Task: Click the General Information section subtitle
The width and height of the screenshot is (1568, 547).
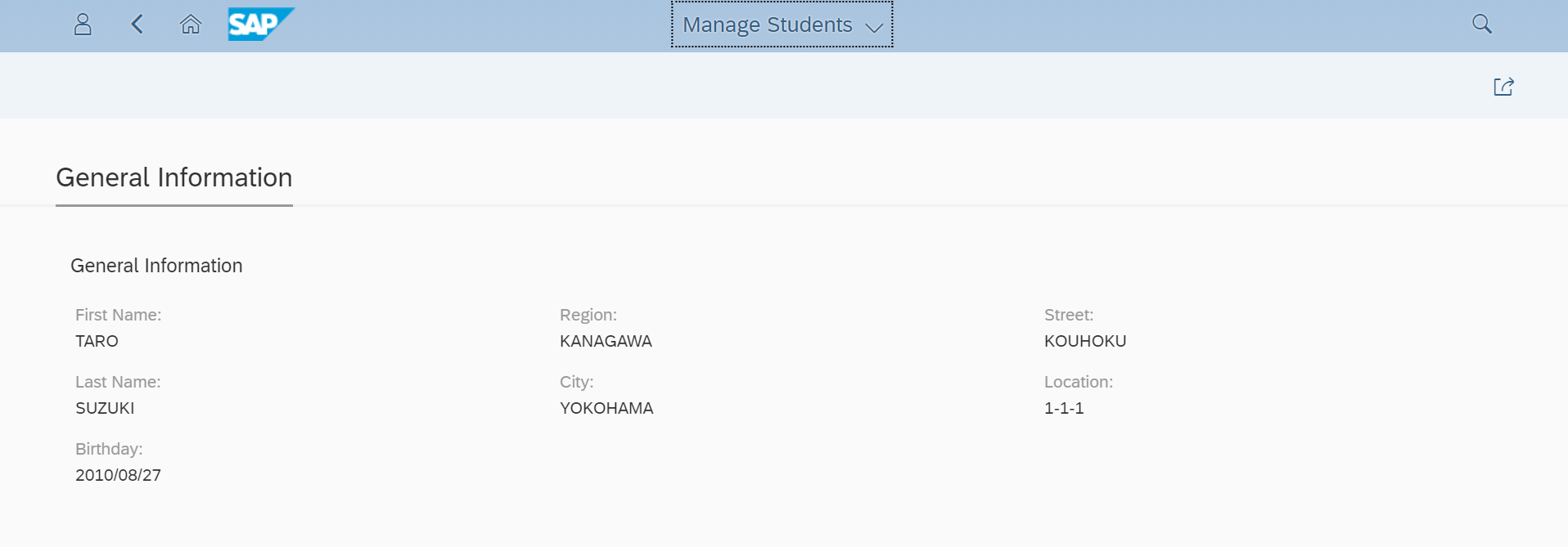Action: click(156, 266)
